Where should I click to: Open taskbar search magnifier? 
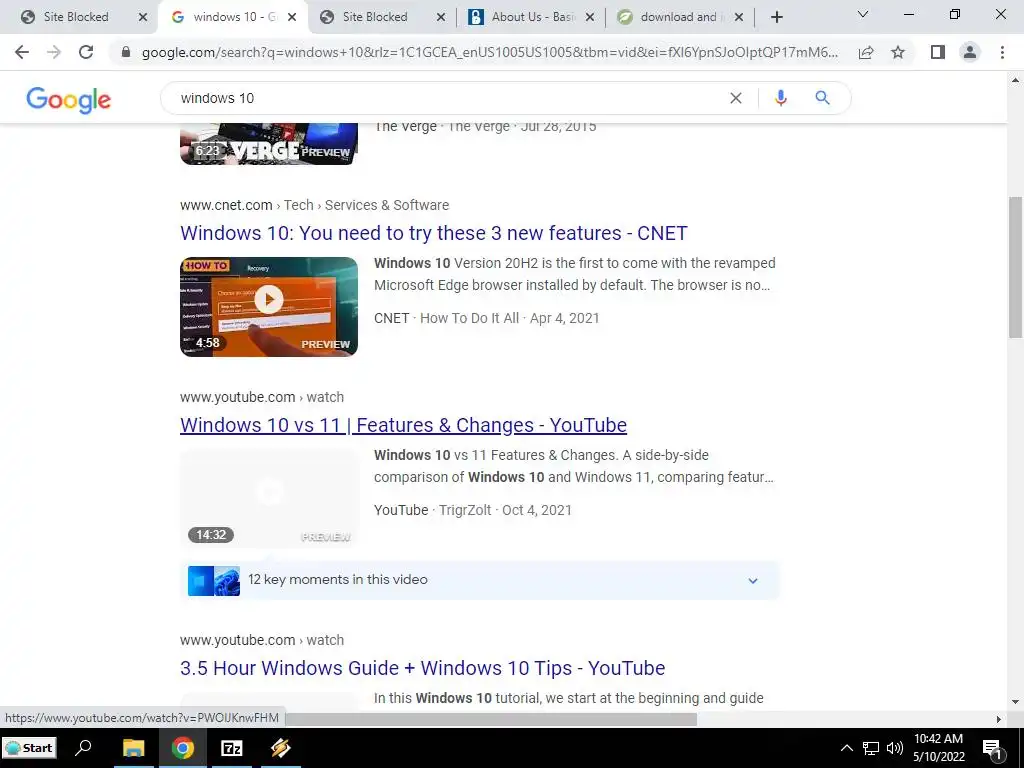(83, 748)
